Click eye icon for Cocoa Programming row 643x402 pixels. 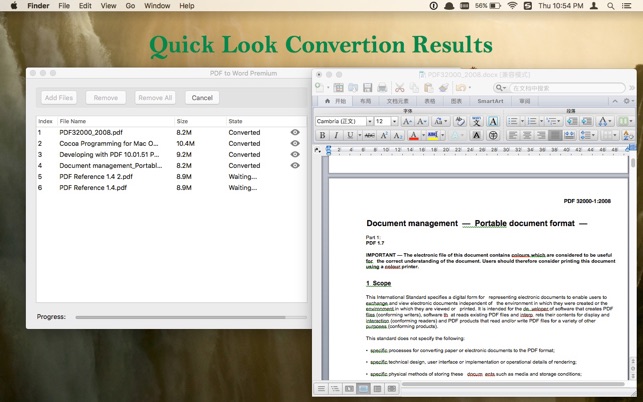click(295, 143)
